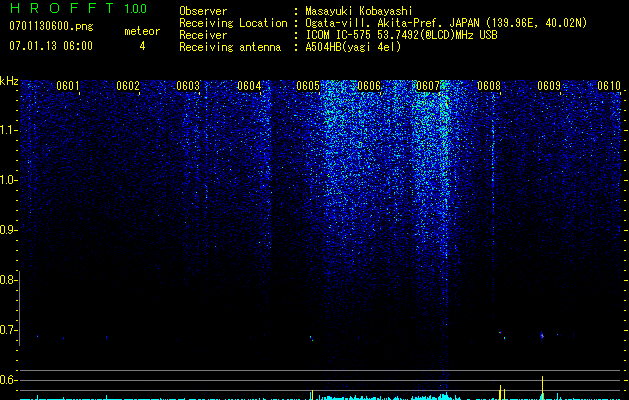The width and height of the screenshot is (629, 400).
Task: Click the 0601 time marker
Action: click(67, 86)
